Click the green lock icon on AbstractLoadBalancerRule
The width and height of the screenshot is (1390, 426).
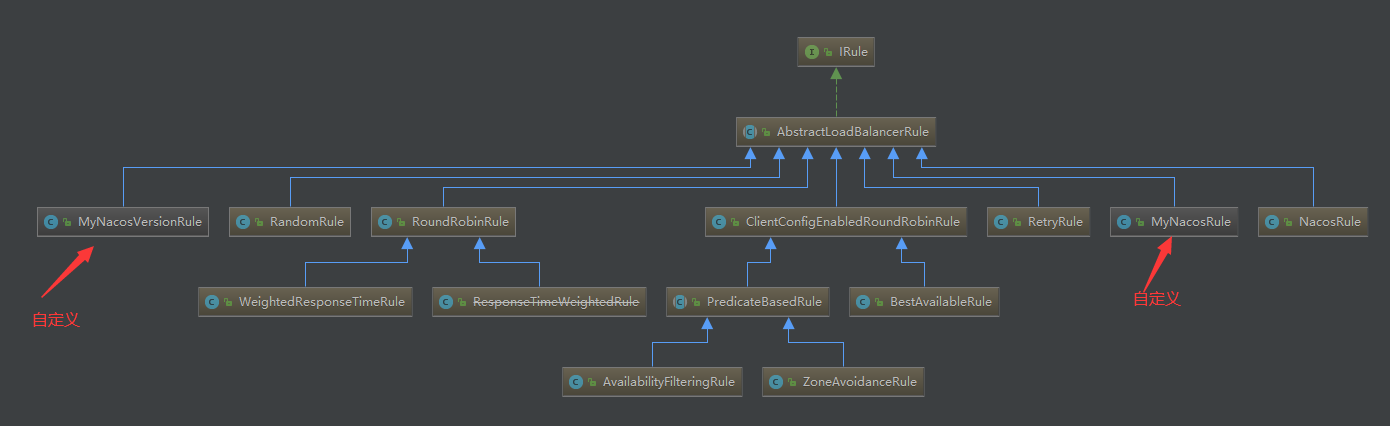[767, 132]
